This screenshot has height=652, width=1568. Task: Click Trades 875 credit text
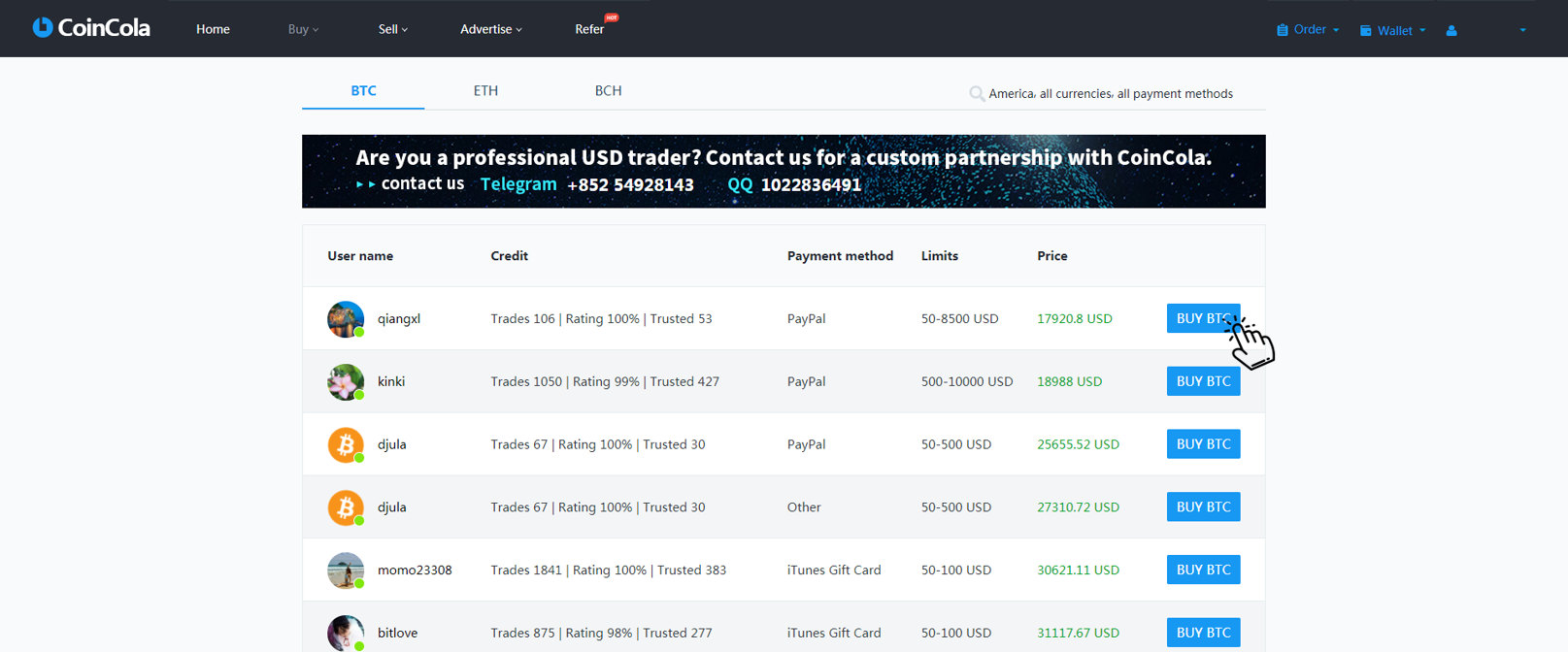[x=601, y=633]
